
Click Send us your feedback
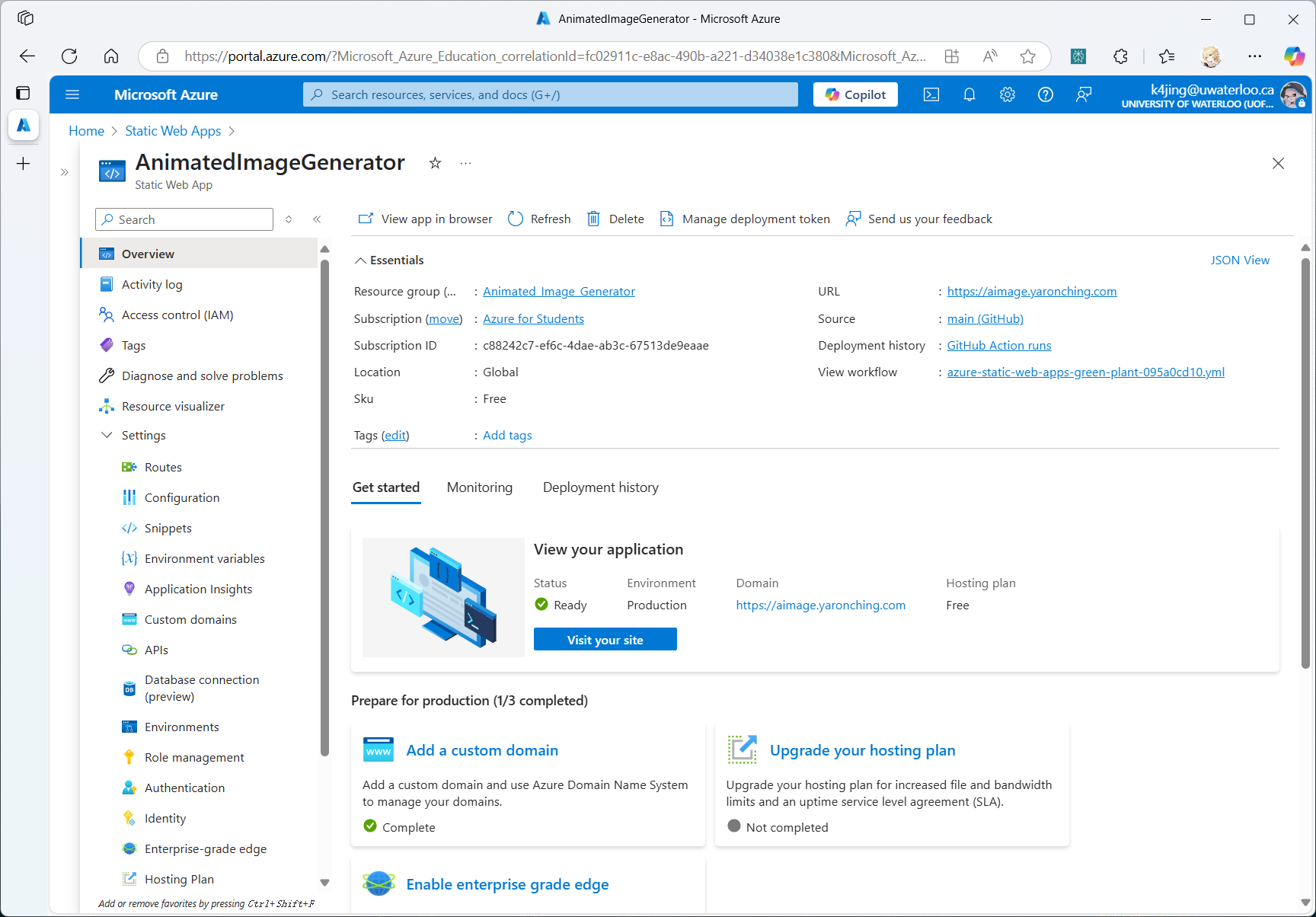tap(919, 219)
